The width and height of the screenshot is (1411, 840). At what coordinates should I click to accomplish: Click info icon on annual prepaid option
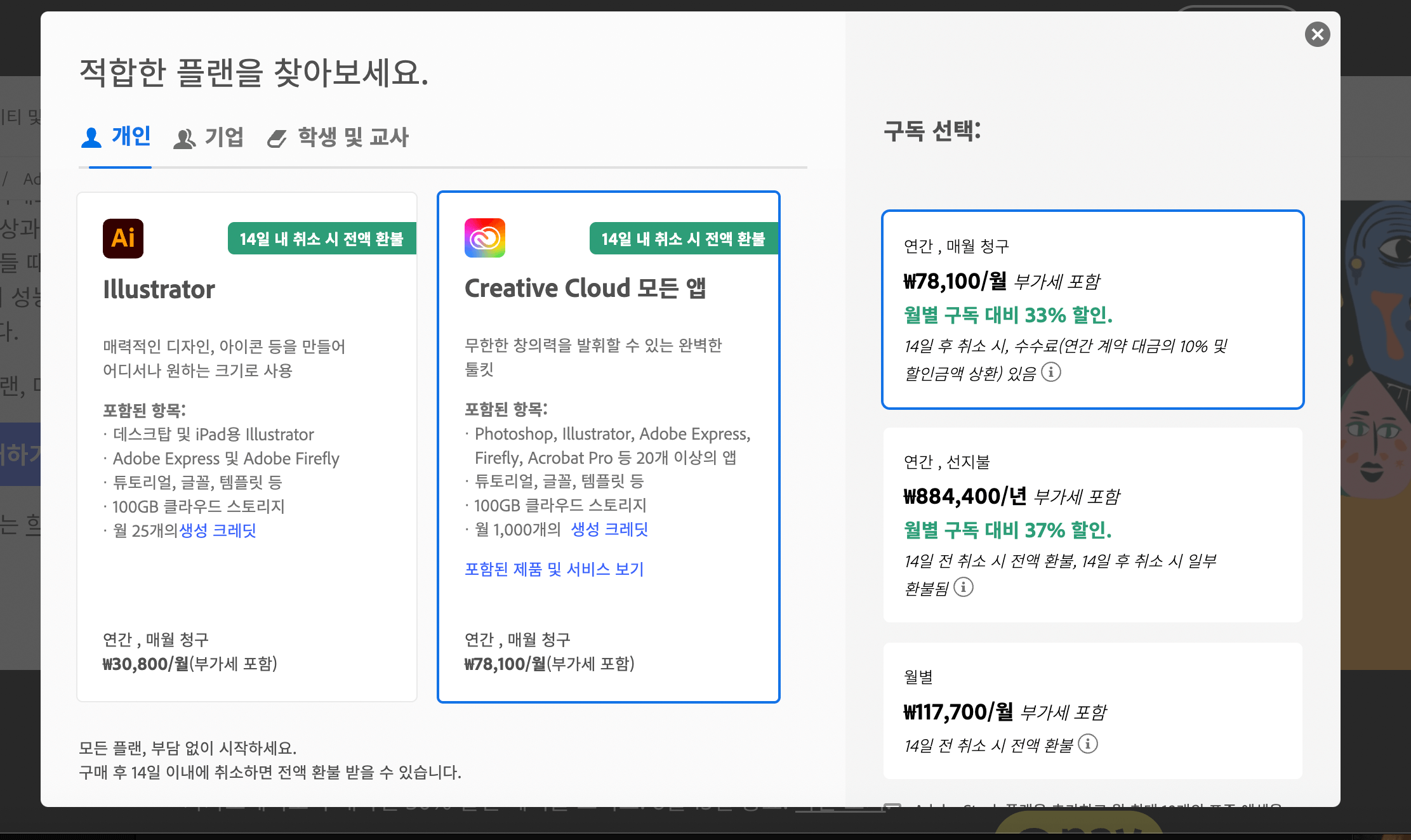964,587
